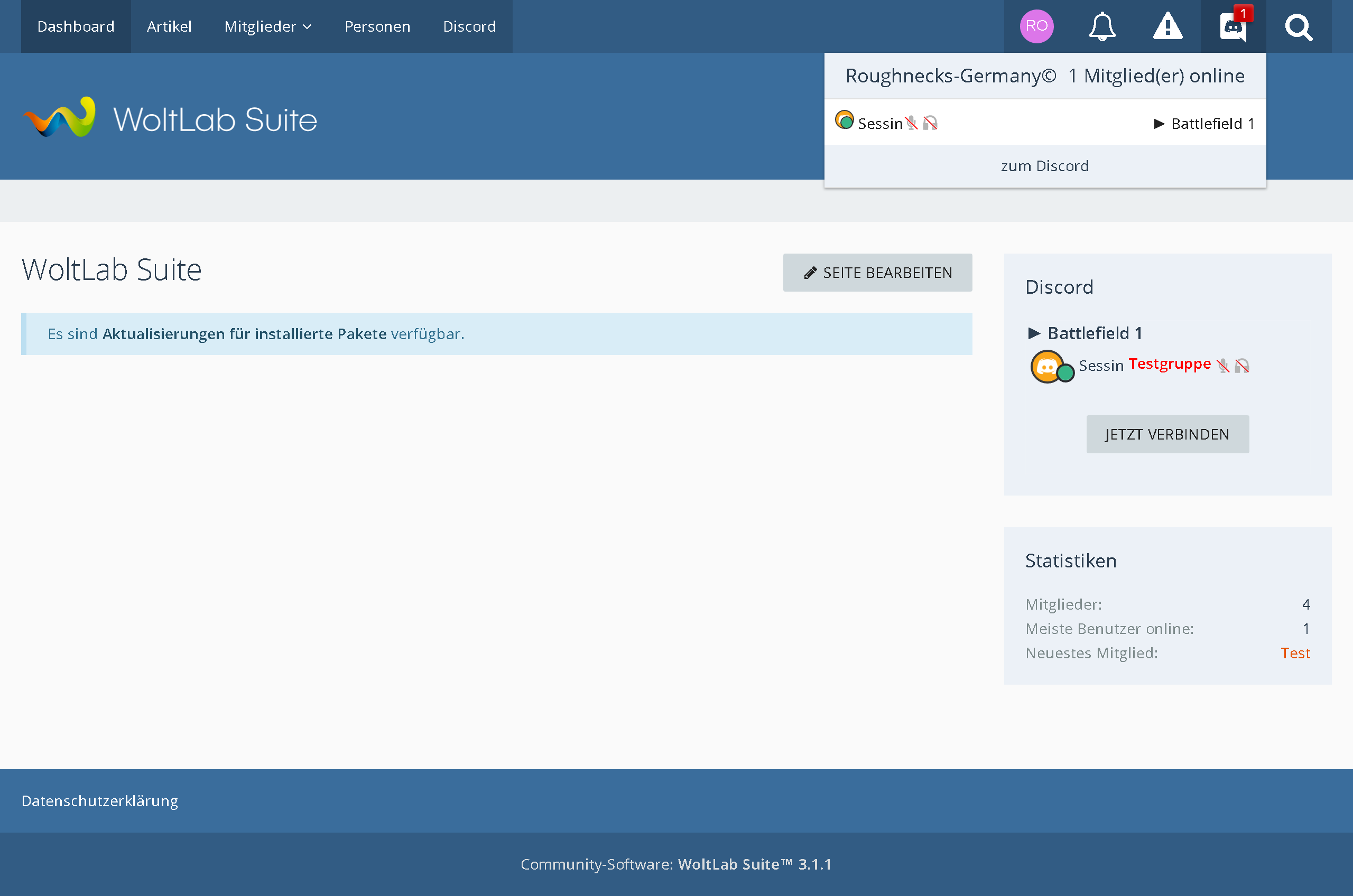The image size is (1353, 896).
Task: Click Sessin's deafened headset icon in popup
Action: pyautogui.click(x=930, y=123)
